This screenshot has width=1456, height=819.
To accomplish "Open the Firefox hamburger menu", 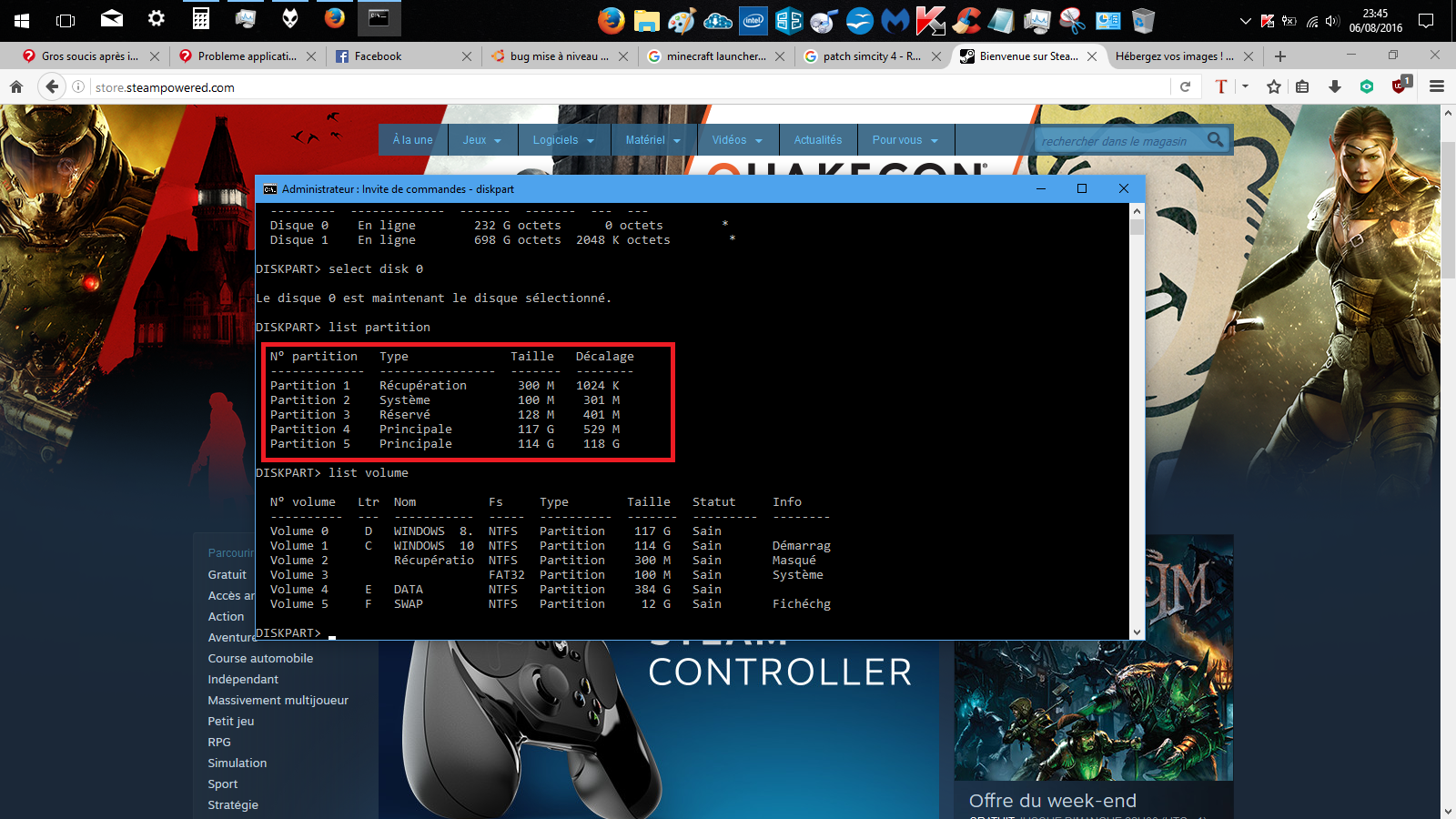I will pos(1437,87).
